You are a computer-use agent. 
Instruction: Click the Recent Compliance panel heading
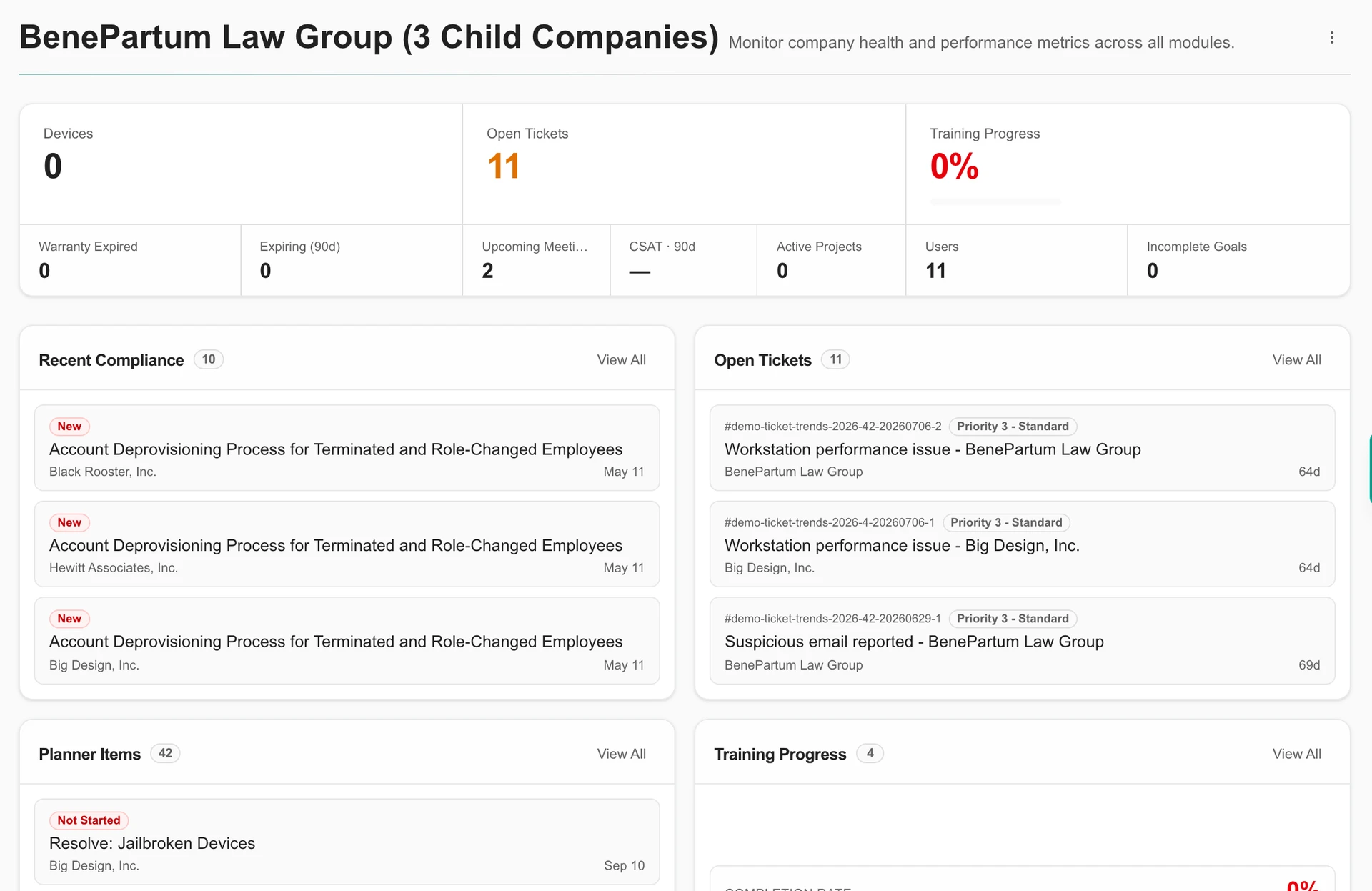pos(111,360)
